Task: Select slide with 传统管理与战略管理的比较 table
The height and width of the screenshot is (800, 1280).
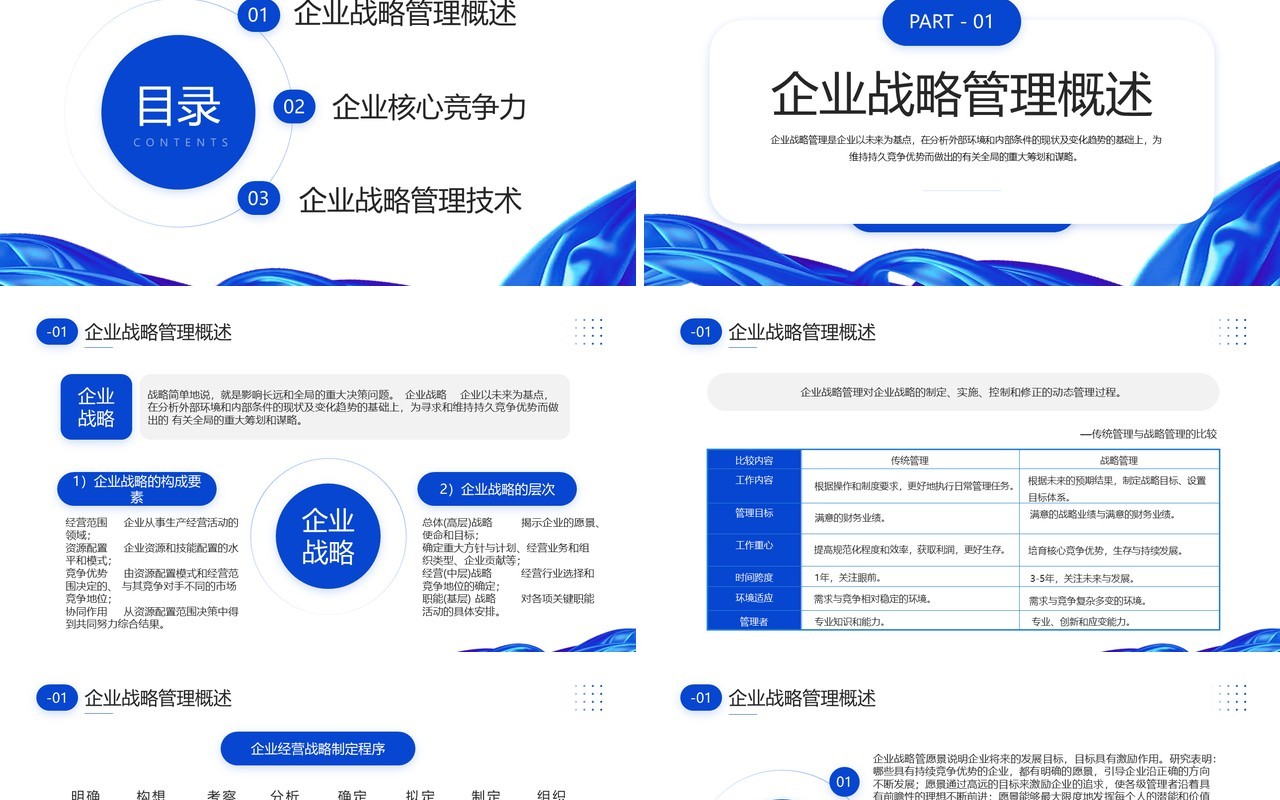Action: [x=962, y=473]
